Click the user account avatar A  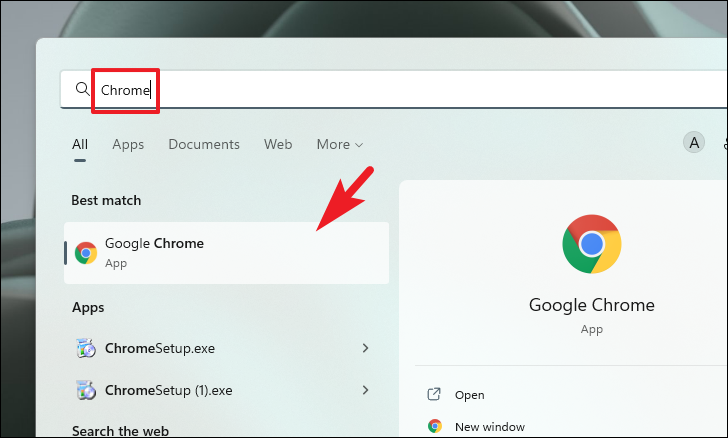point(694,143)
